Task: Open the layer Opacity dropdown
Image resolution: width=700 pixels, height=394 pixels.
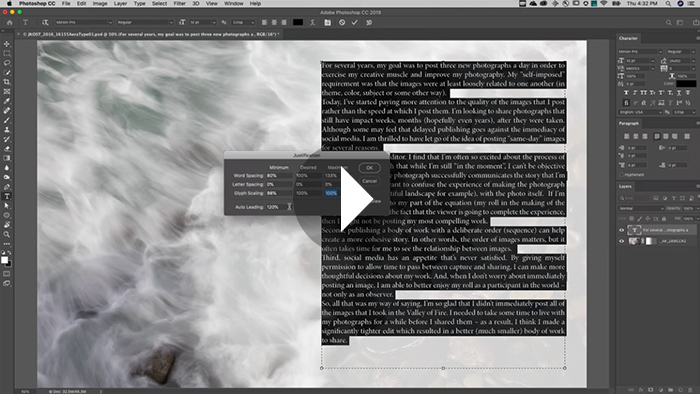Action: [x=697, y=208]
